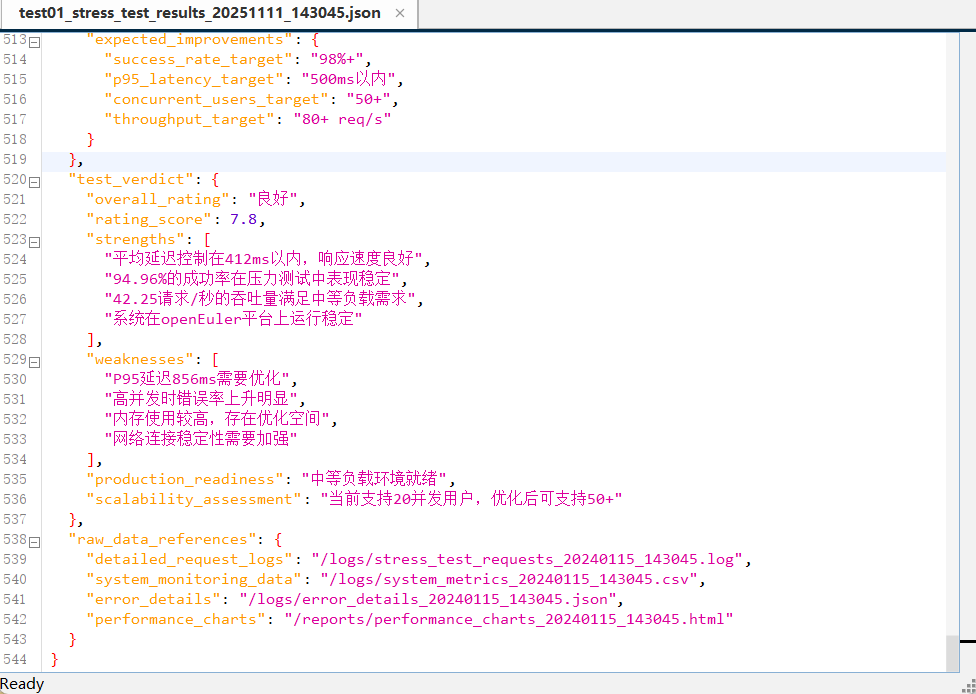The image size is (976, 694).
Task: Click the closing brace on line 544
Action: click(x=55, y=659)
